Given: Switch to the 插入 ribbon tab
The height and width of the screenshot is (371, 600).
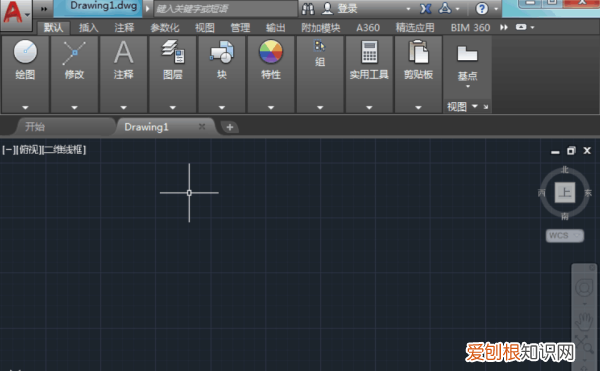Looking at the screenshot, I should point(89,28).
